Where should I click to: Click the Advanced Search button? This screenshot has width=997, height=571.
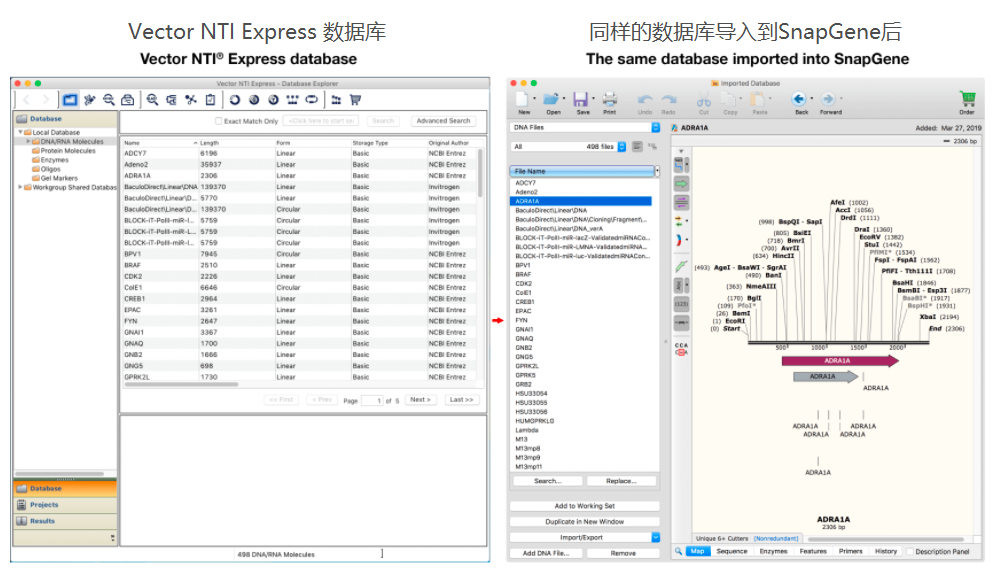pos(443,121)
